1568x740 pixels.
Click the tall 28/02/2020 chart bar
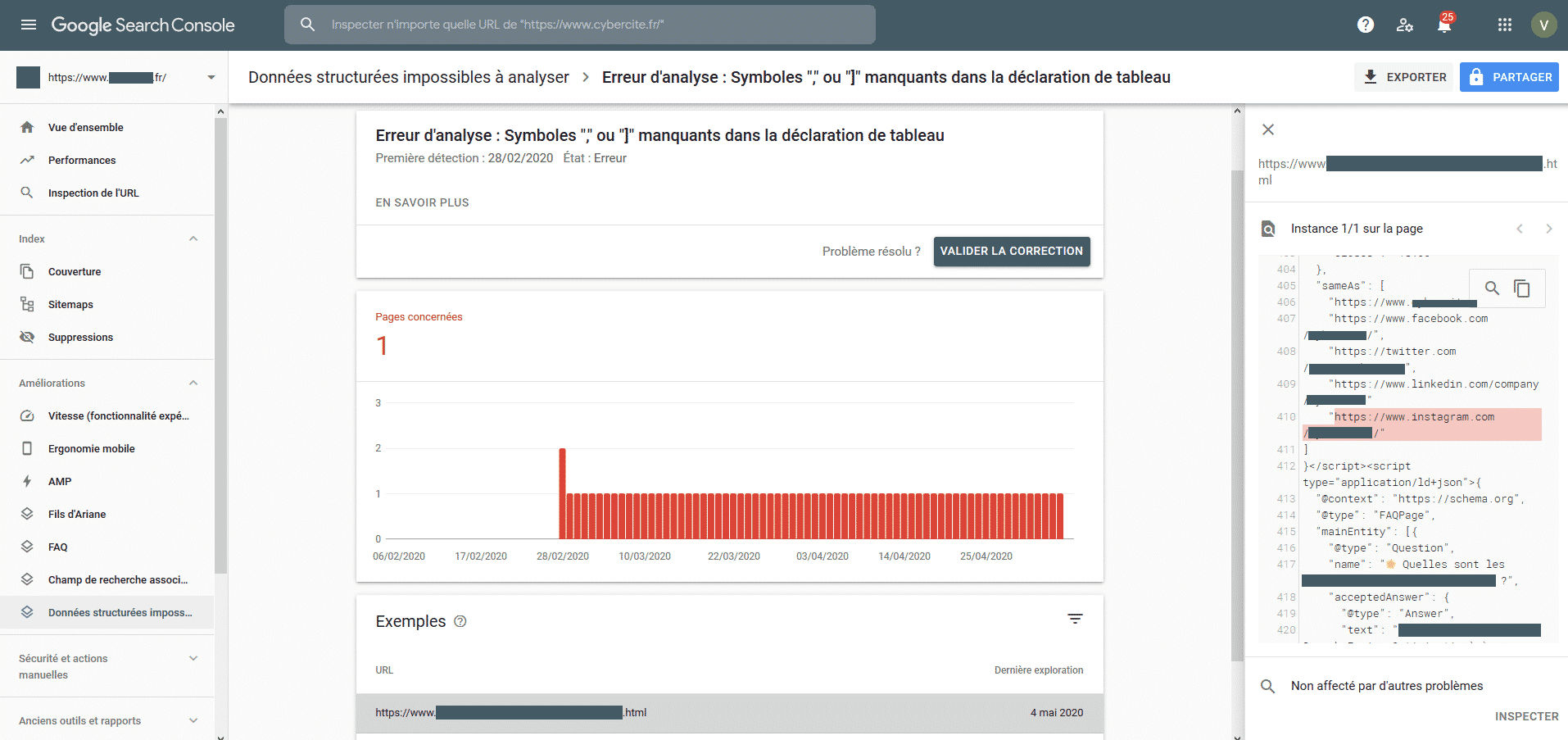point(563,493)
